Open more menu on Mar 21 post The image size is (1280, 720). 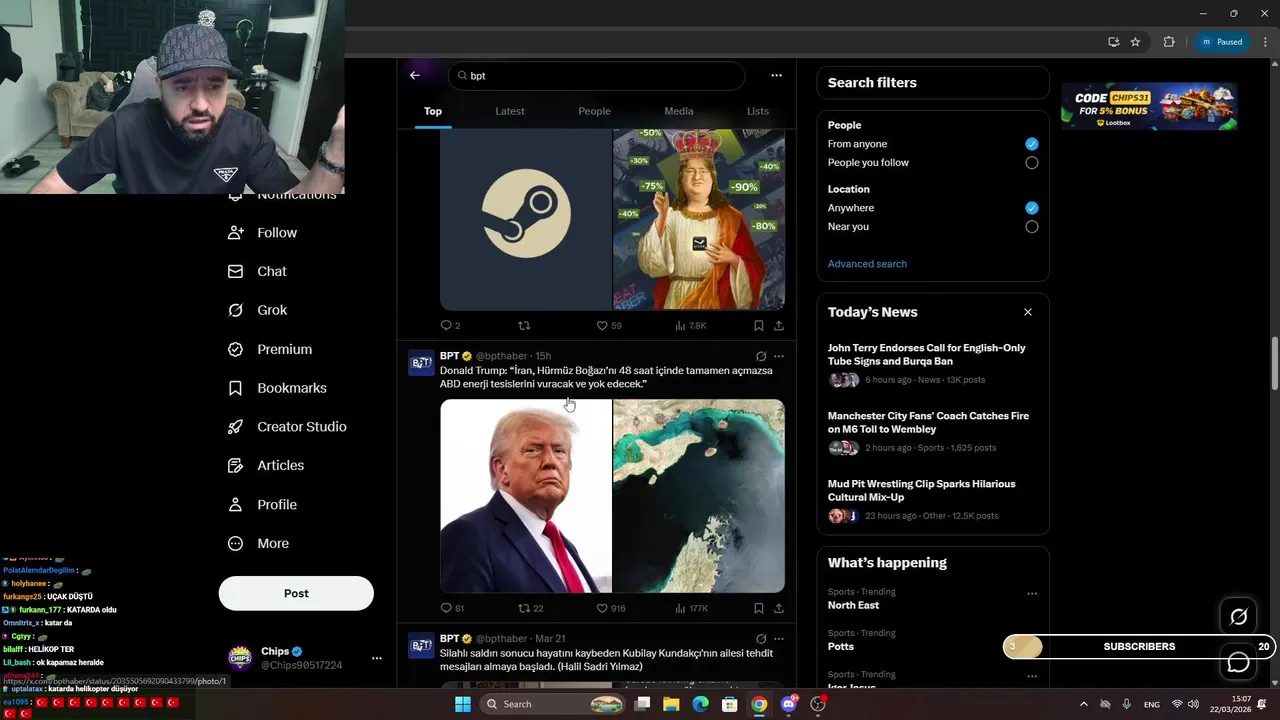[779, 639]
